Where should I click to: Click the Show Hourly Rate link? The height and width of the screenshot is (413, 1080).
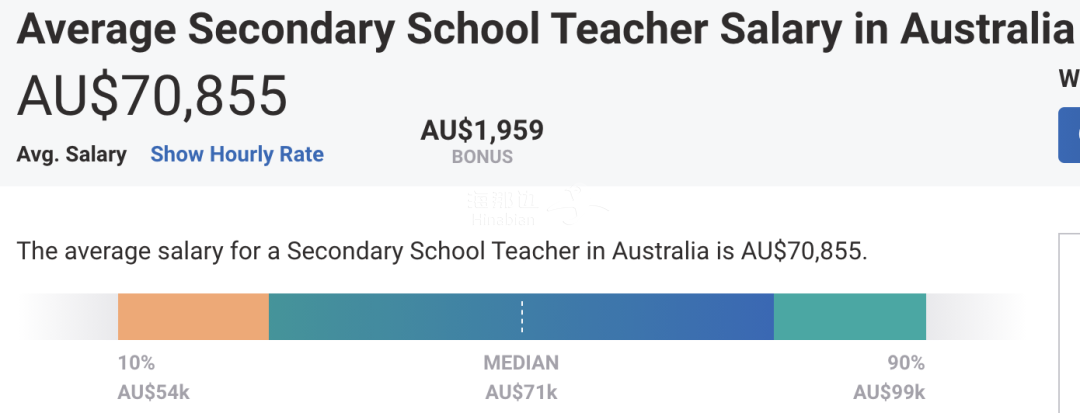[237, 154]
